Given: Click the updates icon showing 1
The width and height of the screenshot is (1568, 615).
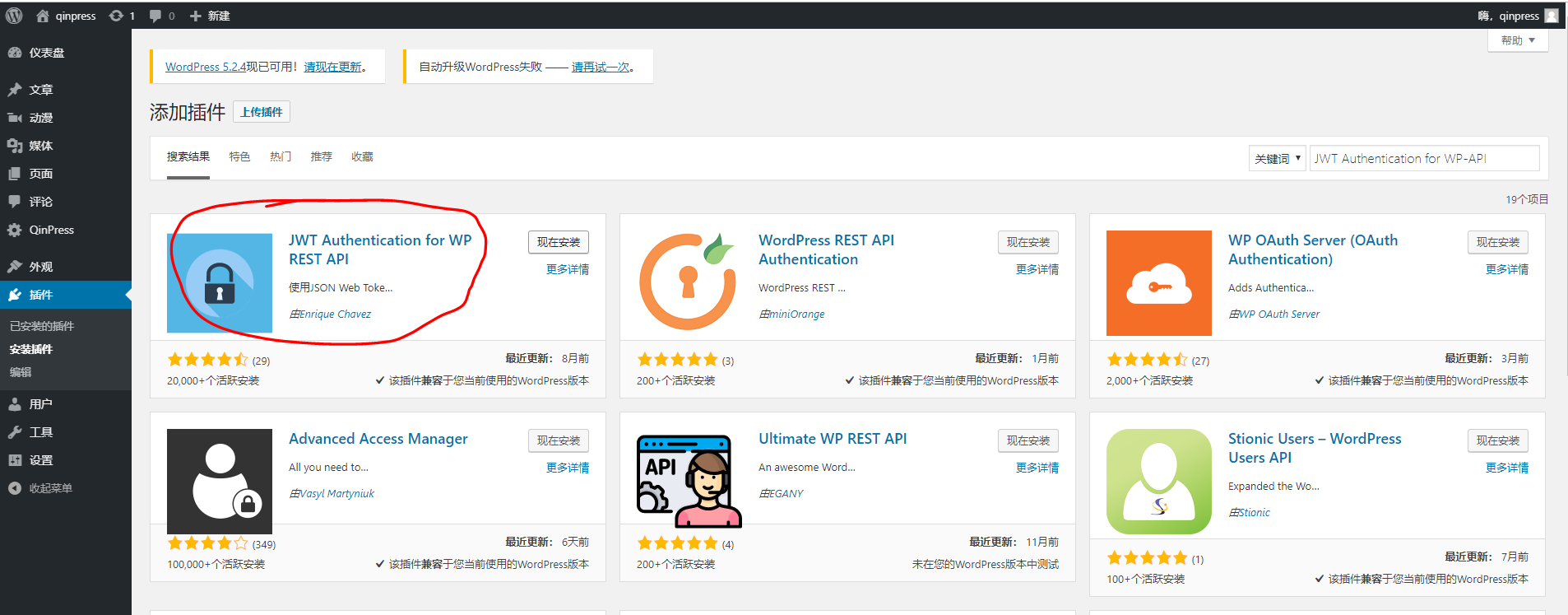Looking at the screenshot, I should tap(116, 16).
